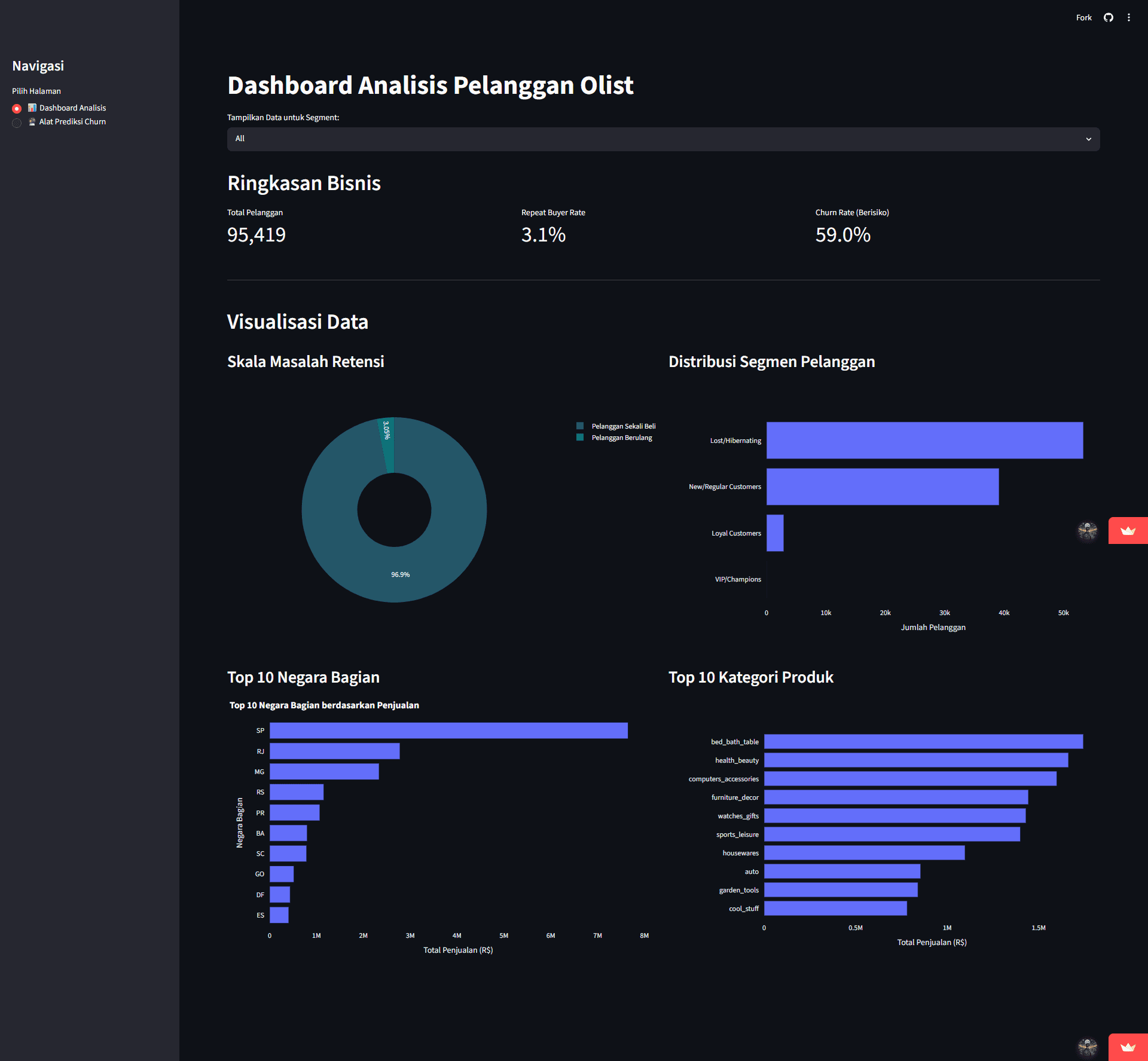Click the SC state sales bar

pyautogui.click(x=288, y=854)
